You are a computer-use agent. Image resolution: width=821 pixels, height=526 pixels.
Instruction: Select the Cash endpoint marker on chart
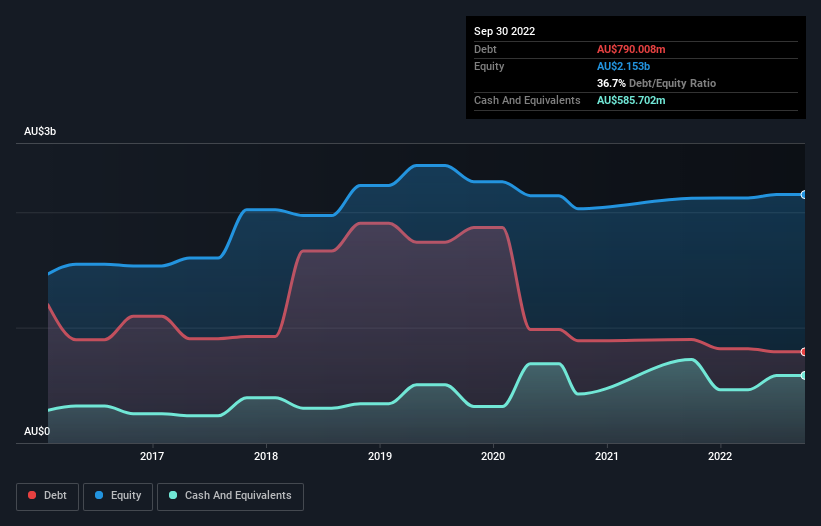click(x=804, y=375)
